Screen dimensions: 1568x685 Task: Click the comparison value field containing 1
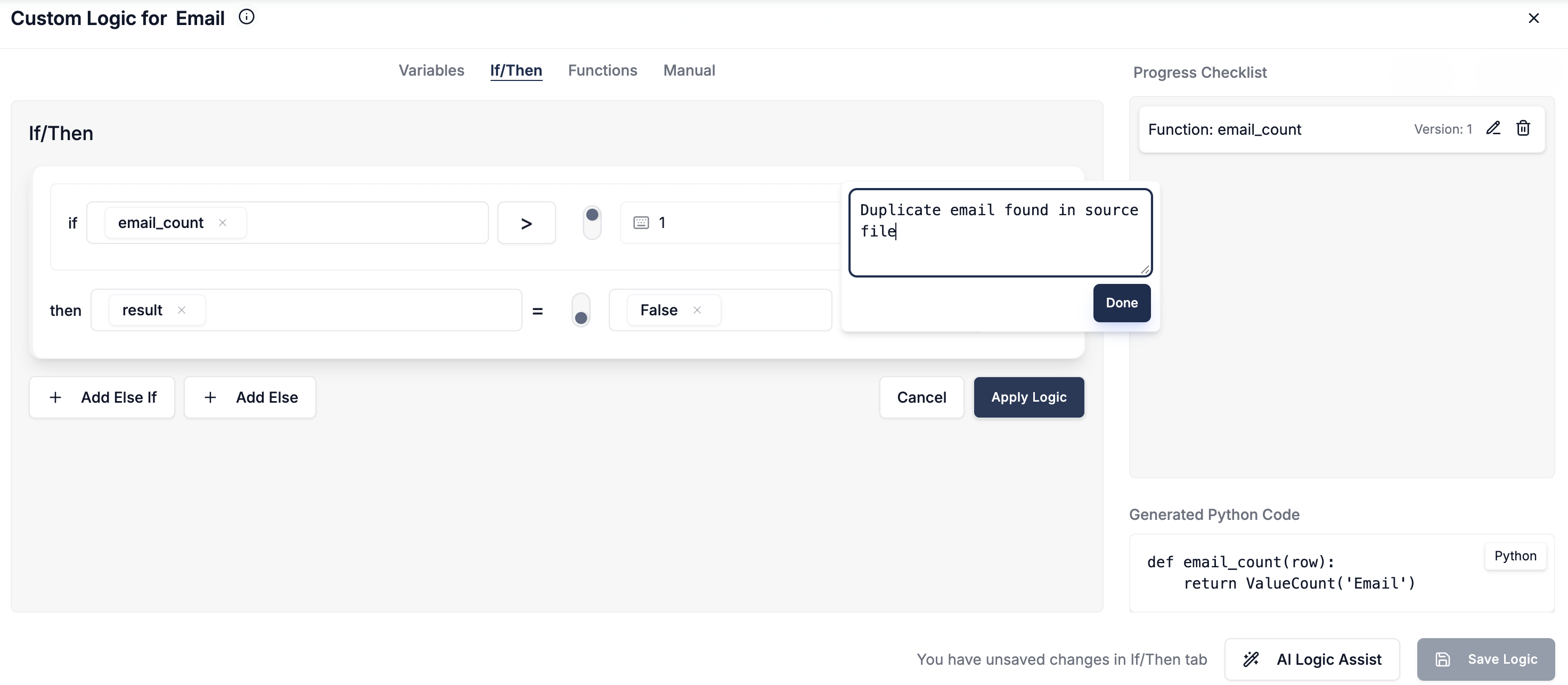pyautogui.click(x=730, y=223)
